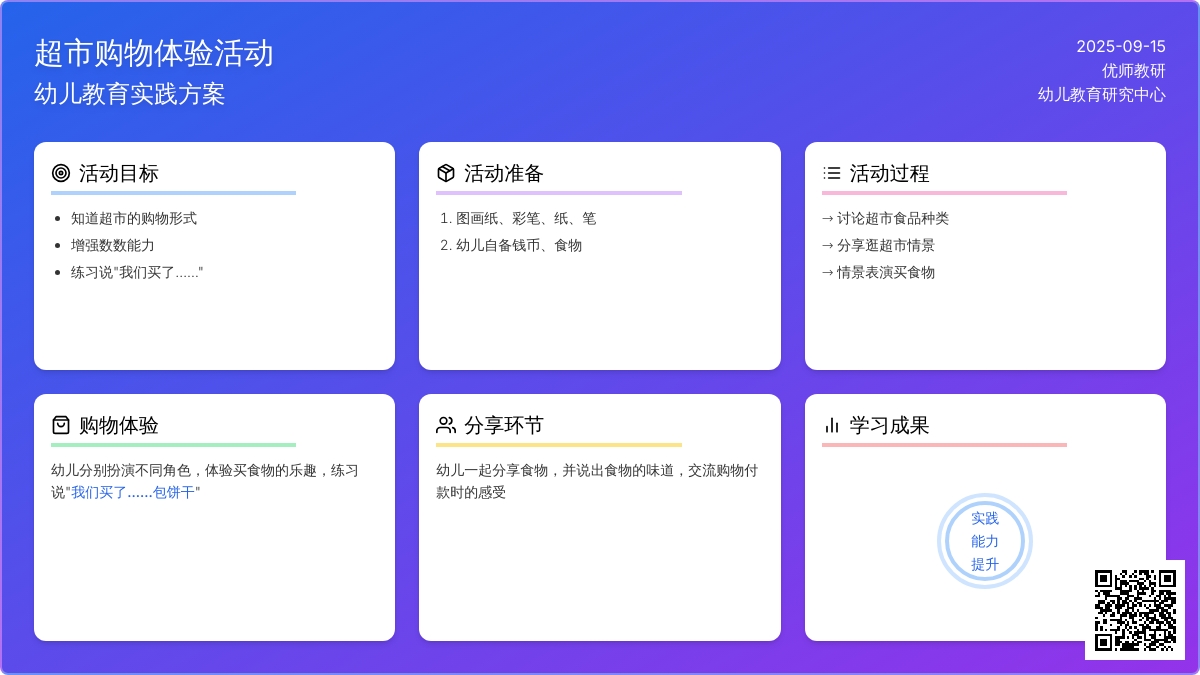
Task: Click the 幼儿教育研究中心 text
Action: tap(1102, 95)
